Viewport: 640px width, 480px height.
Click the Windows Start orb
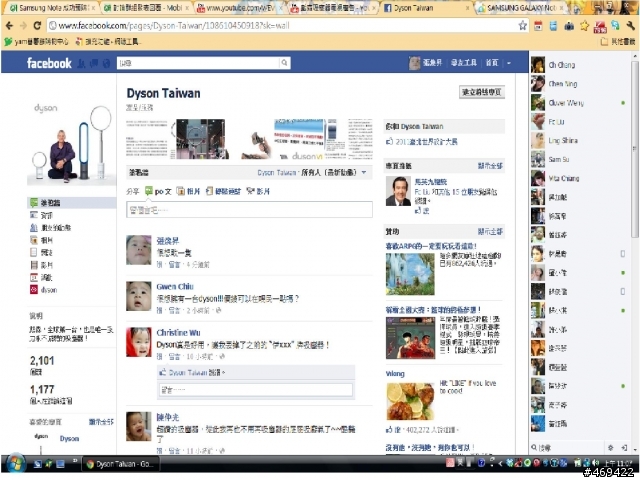pyautogui.click(x=16, y=464)
